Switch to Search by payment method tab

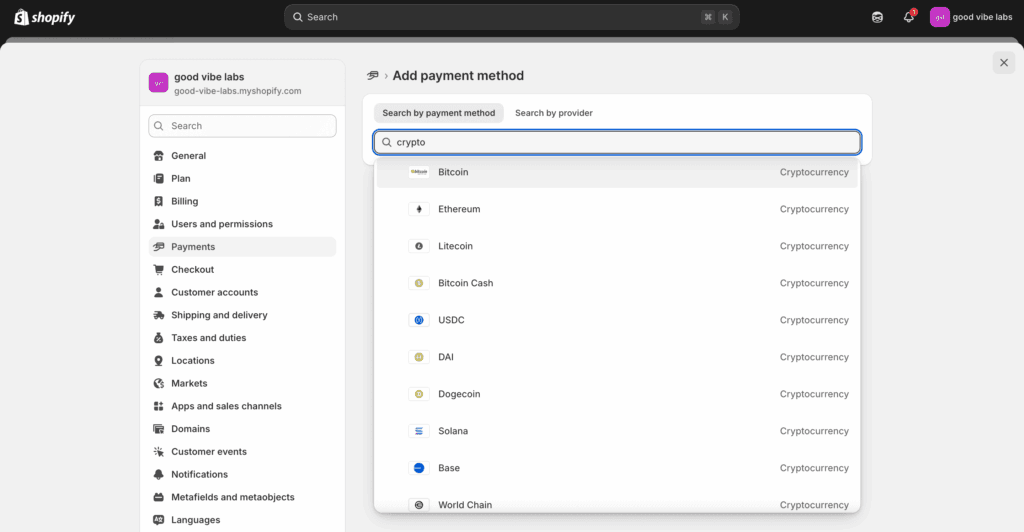439,113
